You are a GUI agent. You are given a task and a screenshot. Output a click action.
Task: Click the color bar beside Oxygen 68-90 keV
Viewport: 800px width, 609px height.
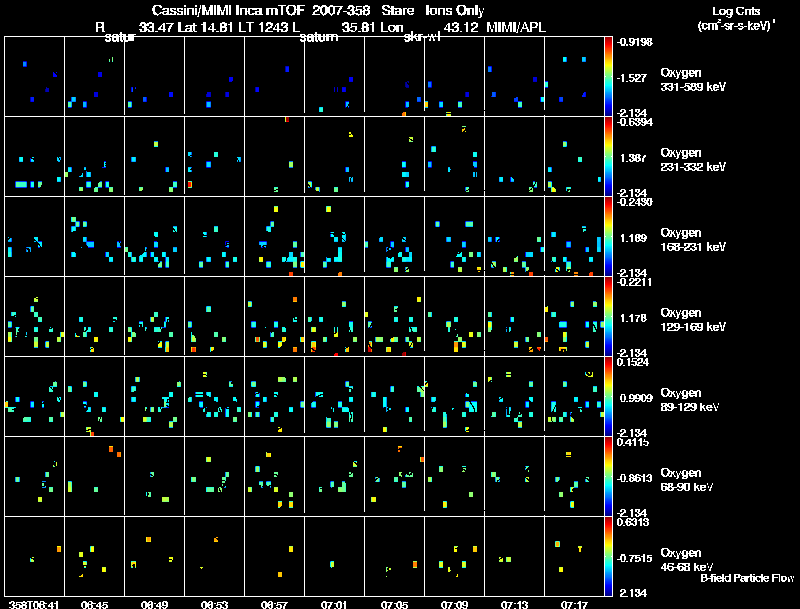point(608,476)
